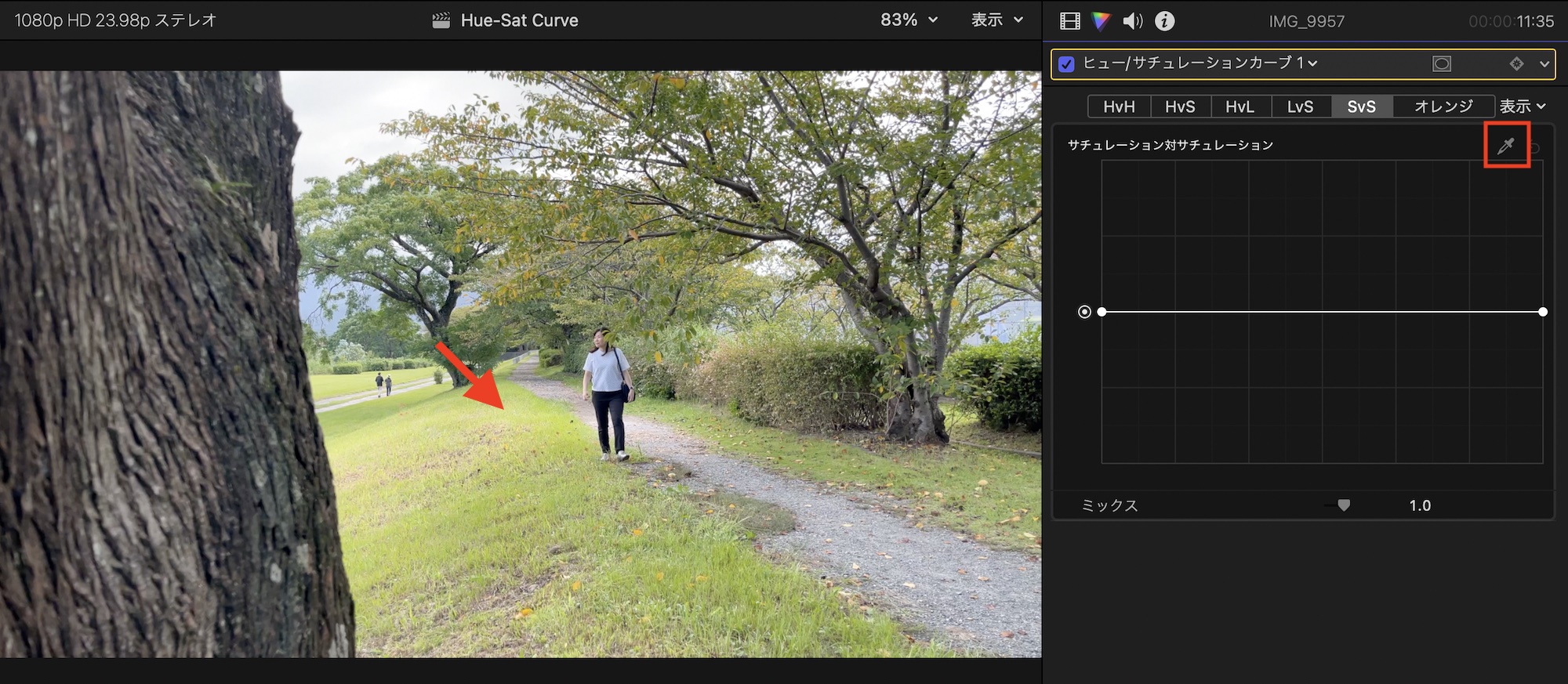Open the viewer 表示 dropdown

coord(997,20)
